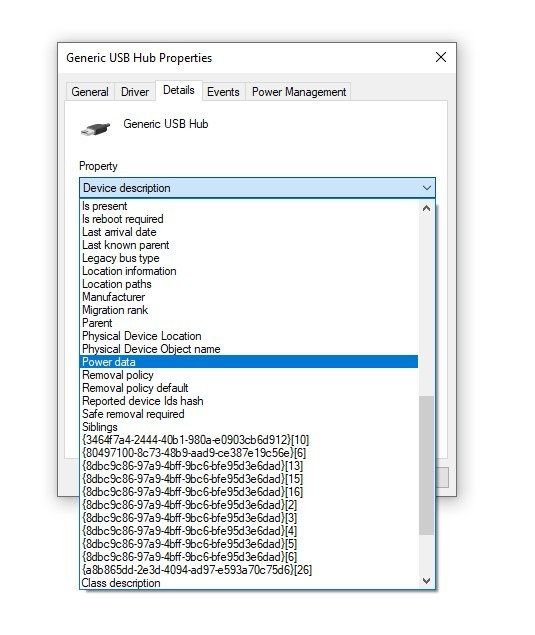Pick 'Last arrival date' in the list

point(249,232)
